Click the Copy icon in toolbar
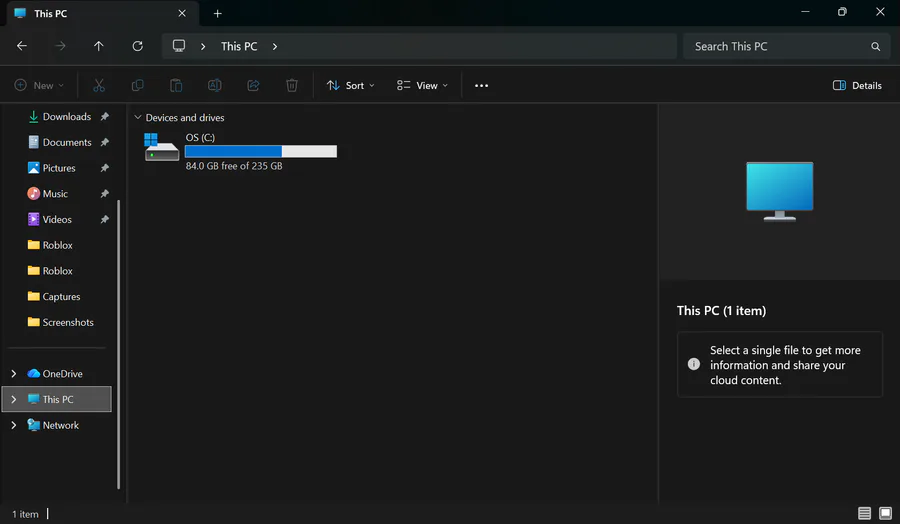Screen dimensions: 900x524 click(138, 86)
